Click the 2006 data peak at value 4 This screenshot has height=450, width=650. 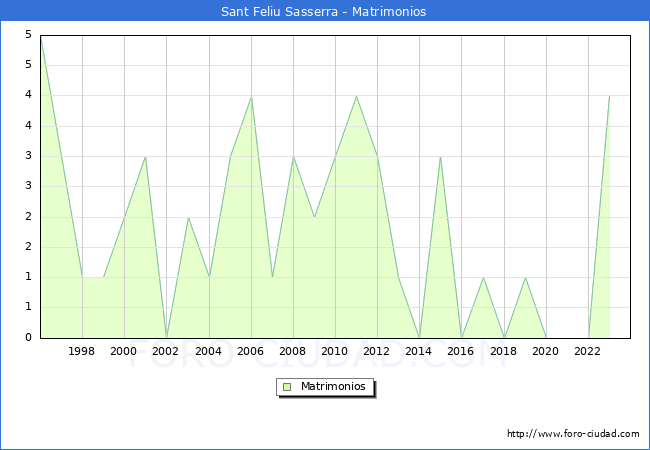pyautogui.click(x=251, y=97)
